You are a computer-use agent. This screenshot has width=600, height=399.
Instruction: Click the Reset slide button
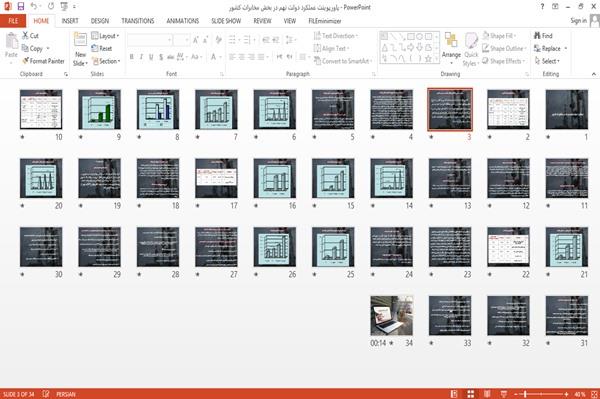[102, 48]
